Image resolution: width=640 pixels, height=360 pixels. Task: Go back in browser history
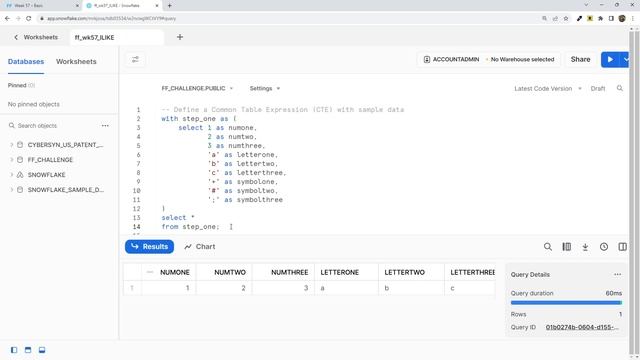point(7,18)
